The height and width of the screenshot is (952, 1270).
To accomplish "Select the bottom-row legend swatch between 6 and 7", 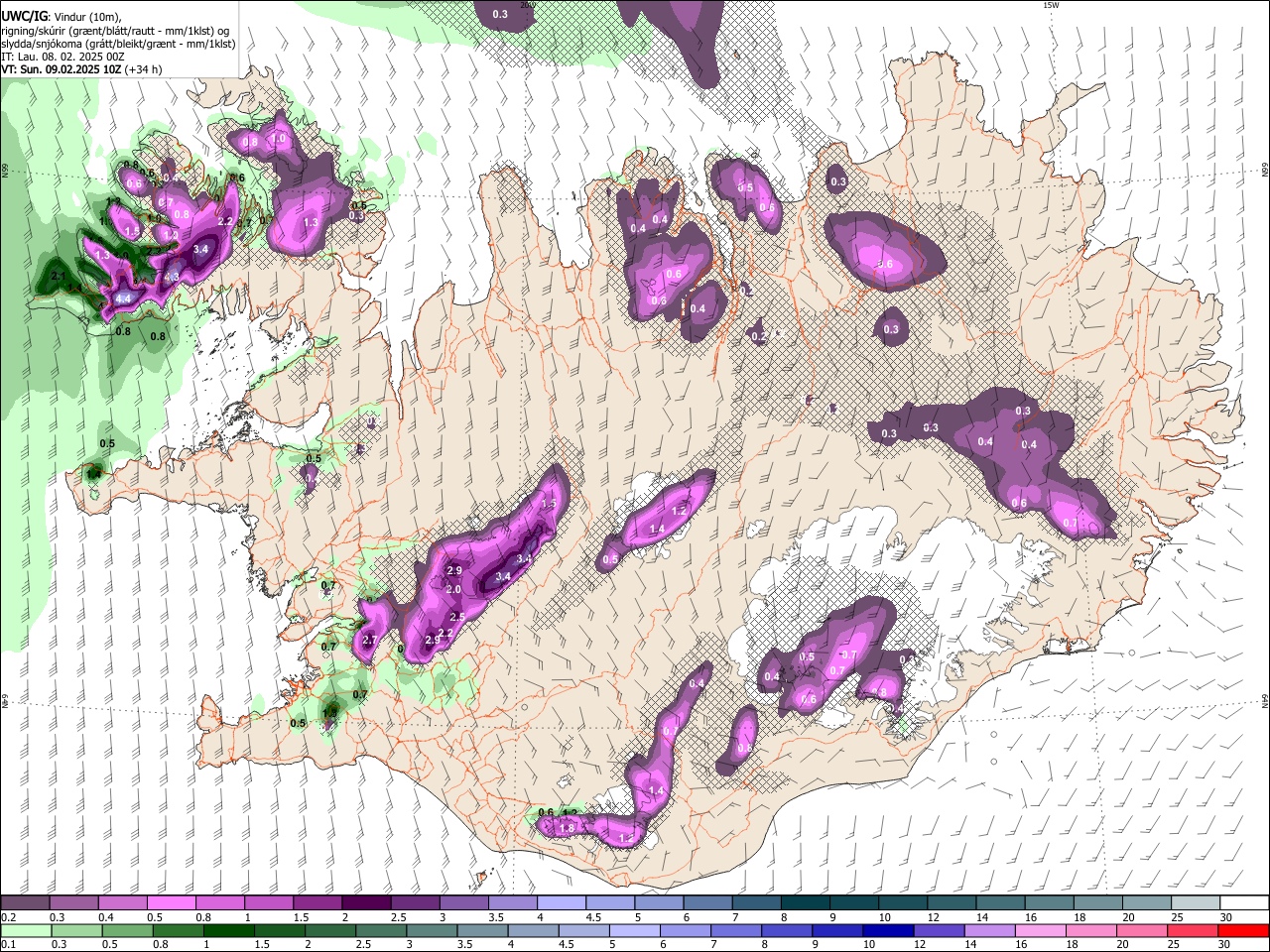I will pyautogui.click(x=685, y=930).
